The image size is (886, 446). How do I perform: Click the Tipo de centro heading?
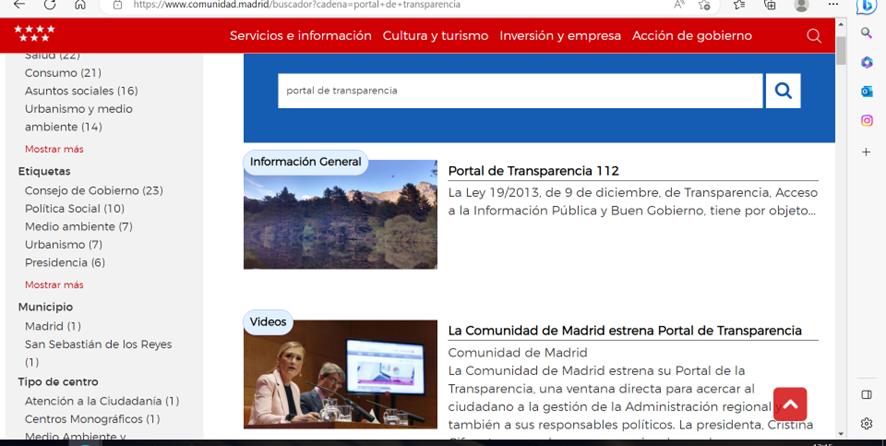tap(58, 382)
